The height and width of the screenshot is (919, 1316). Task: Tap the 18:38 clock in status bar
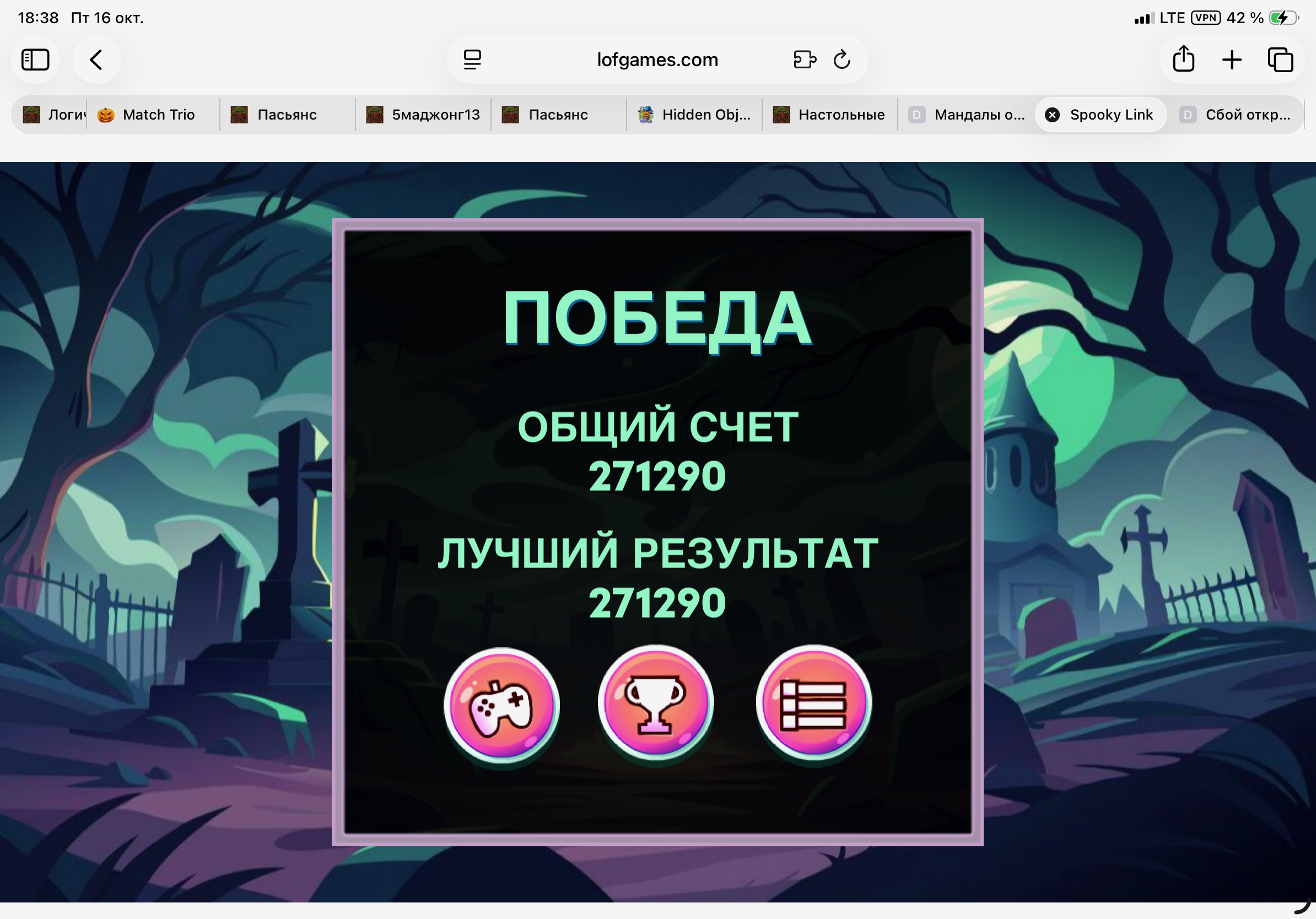(38, 18)
